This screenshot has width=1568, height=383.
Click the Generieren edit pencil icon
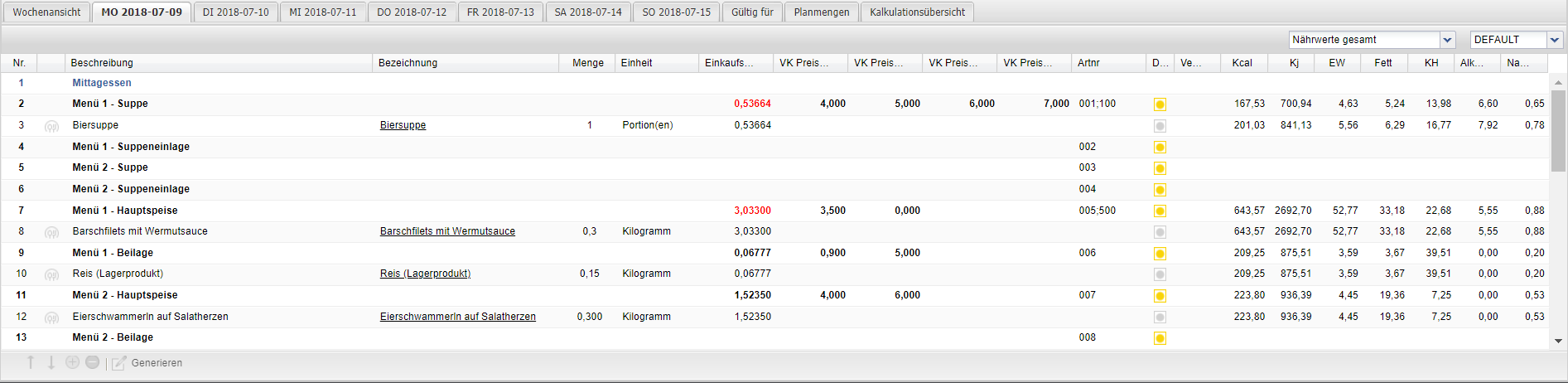pos(119,363)
